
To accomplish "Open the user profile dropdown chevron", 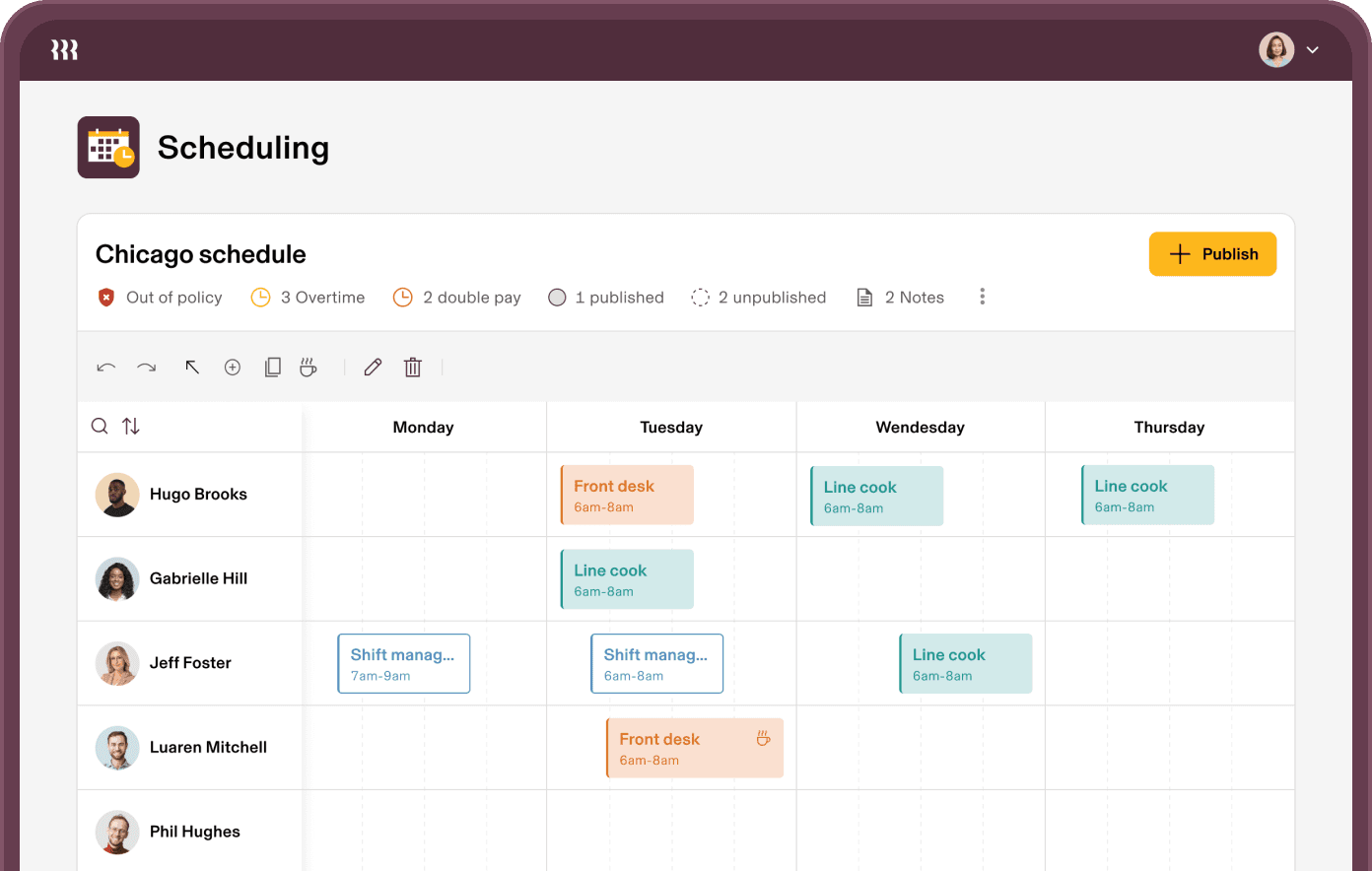I will coord(1313,50).
